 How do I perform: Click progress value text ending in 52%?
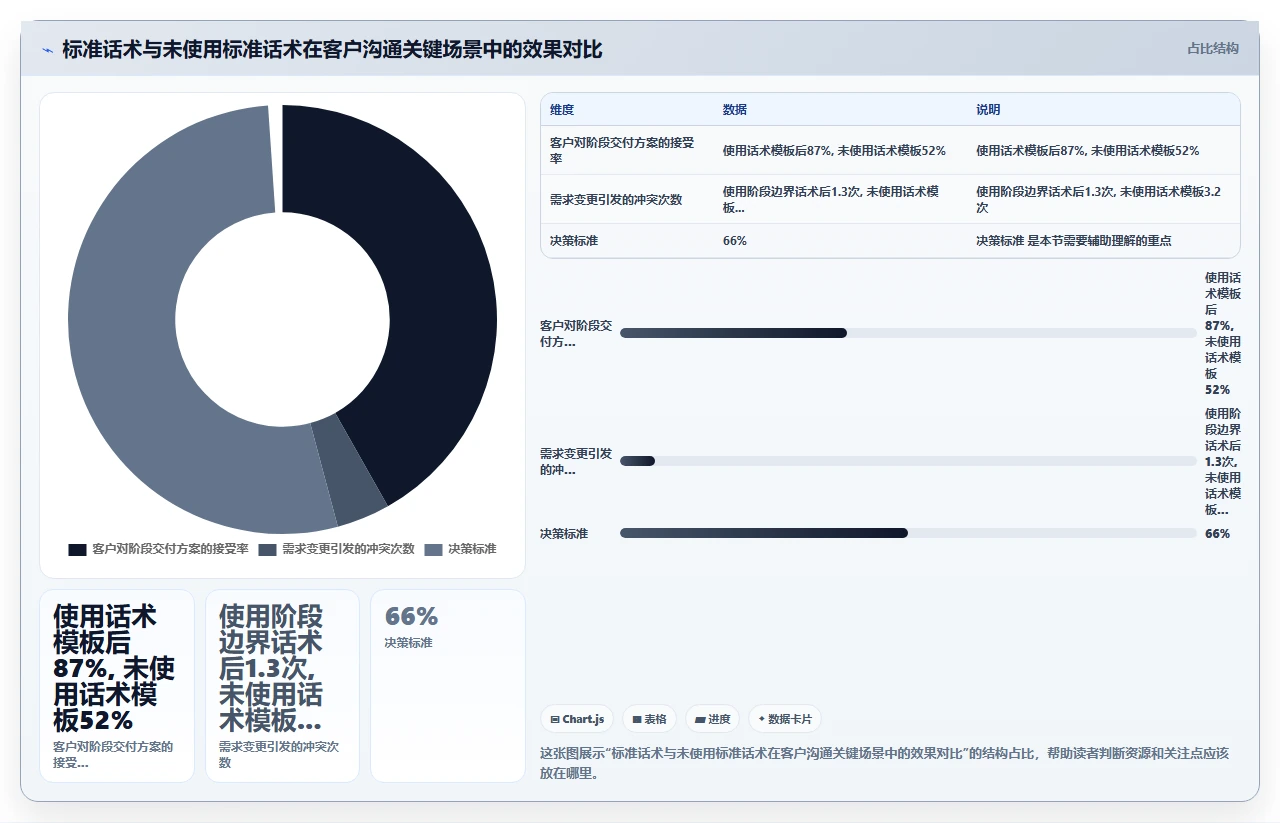coord(1223,334)
